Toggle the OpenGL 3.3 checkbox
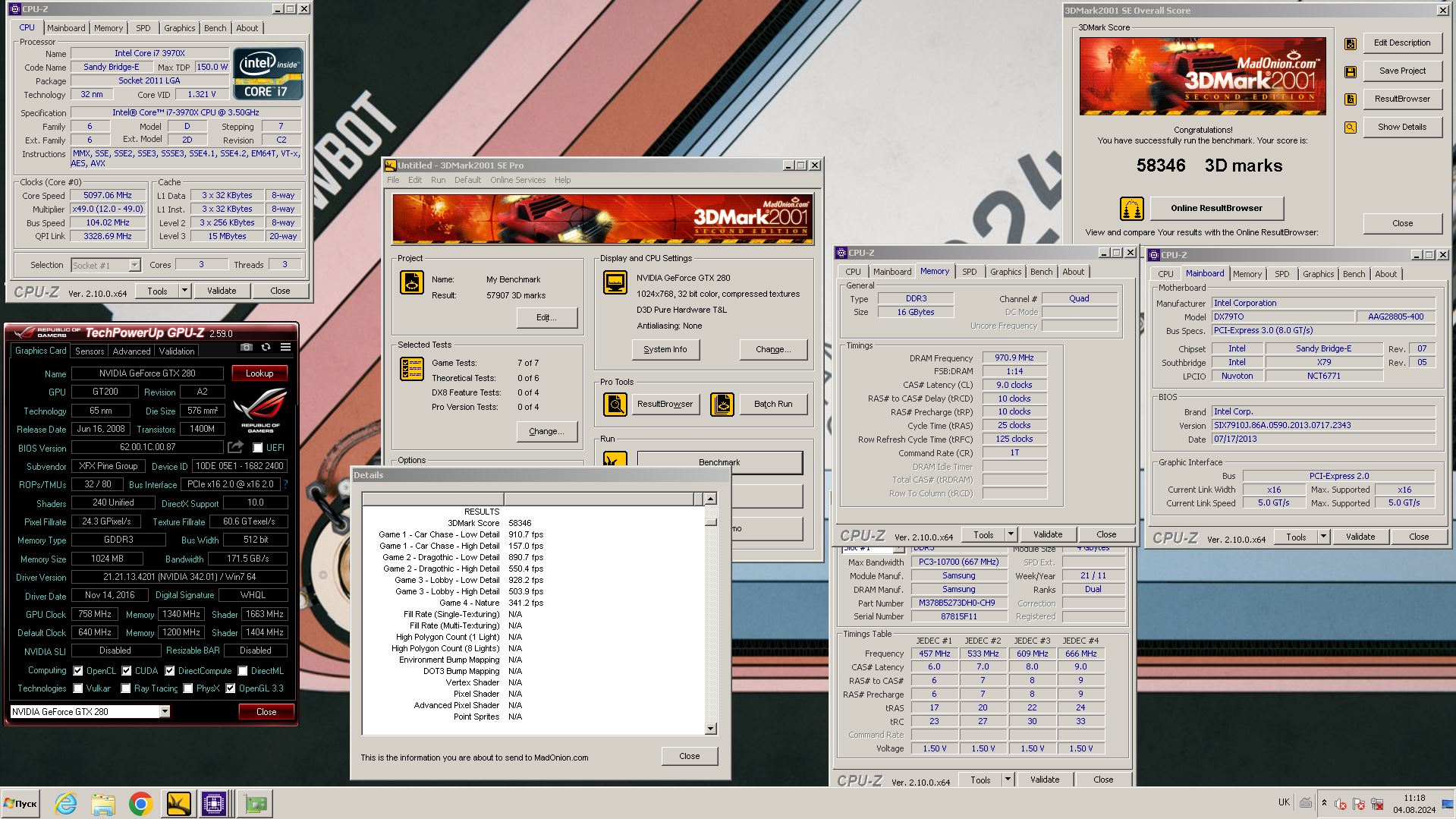The width and height of the screenshot is (1456, 819). (230, 688)
